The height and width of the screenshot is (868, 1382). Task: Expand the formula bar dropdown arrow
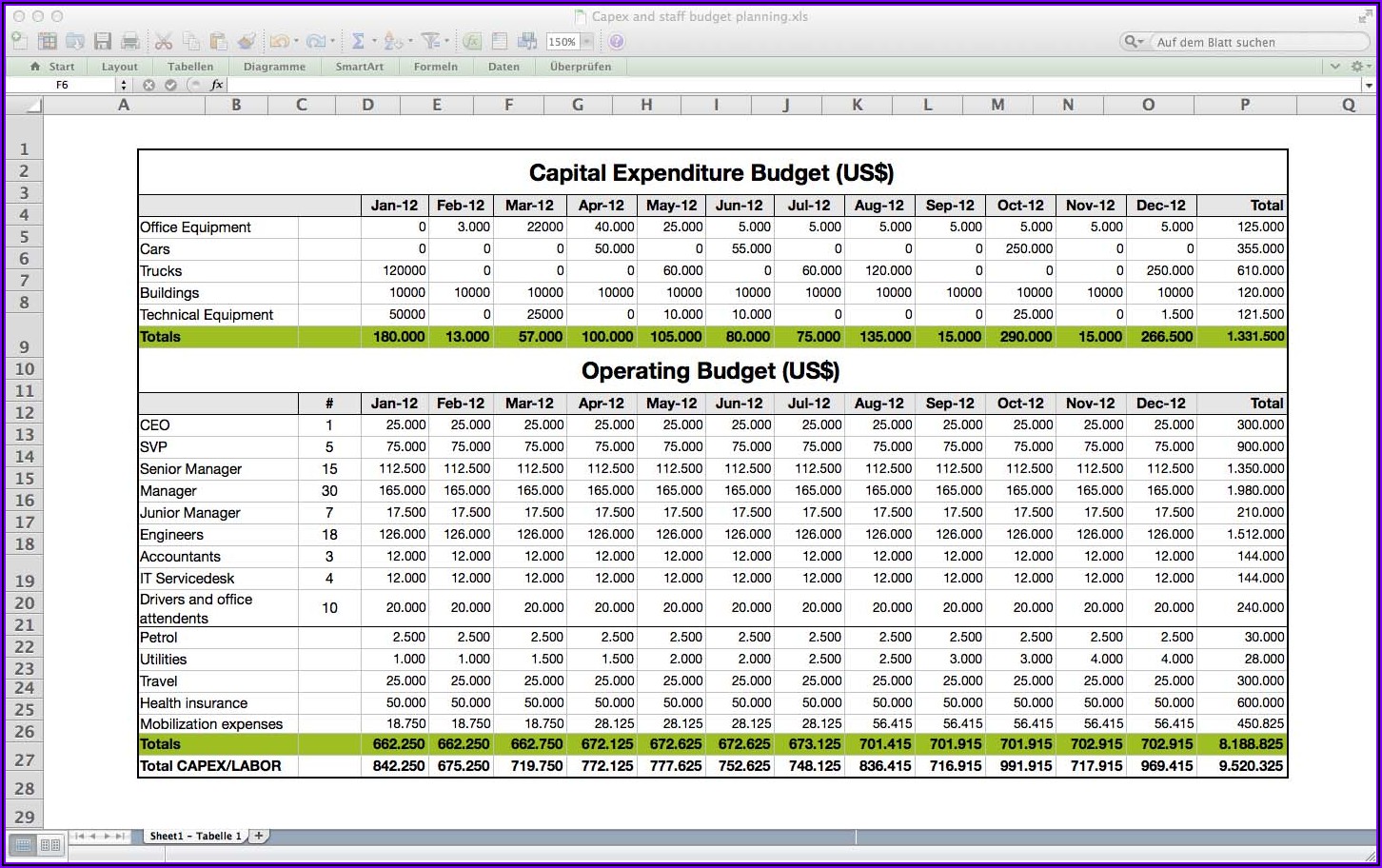point(1369,85)
